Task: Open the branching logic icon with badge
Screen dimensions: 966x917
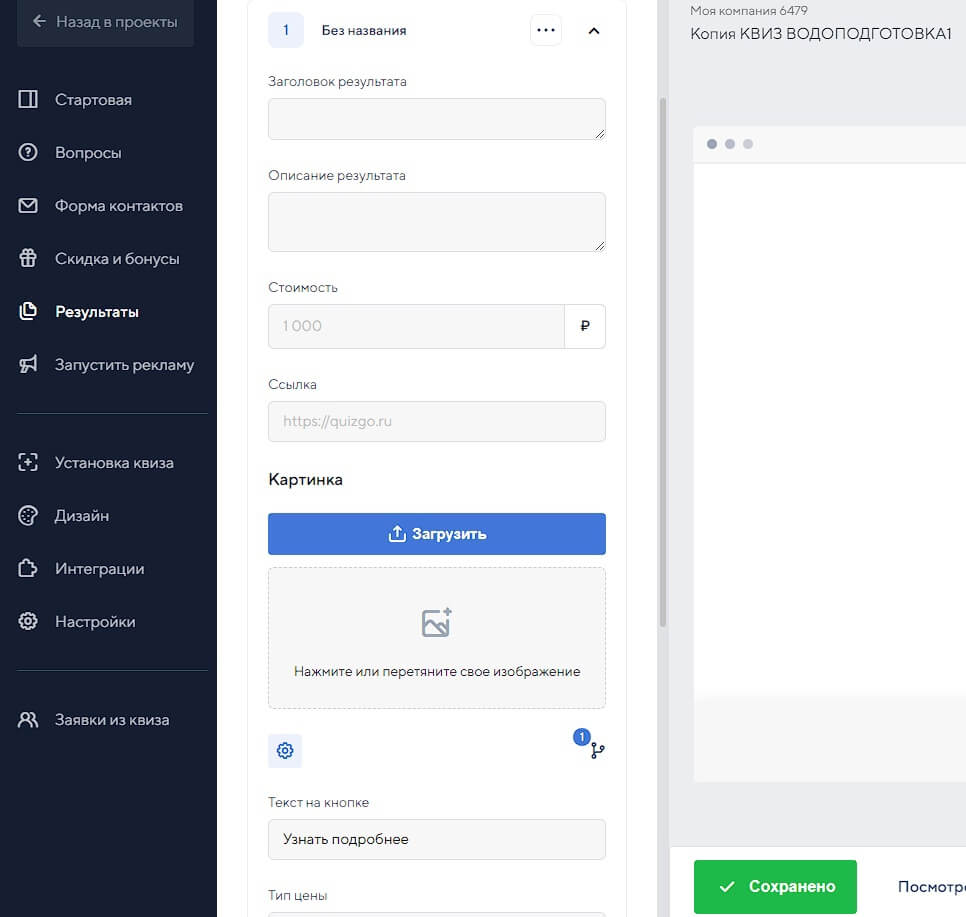Action: pyautogui.click(x=597, y=750)
